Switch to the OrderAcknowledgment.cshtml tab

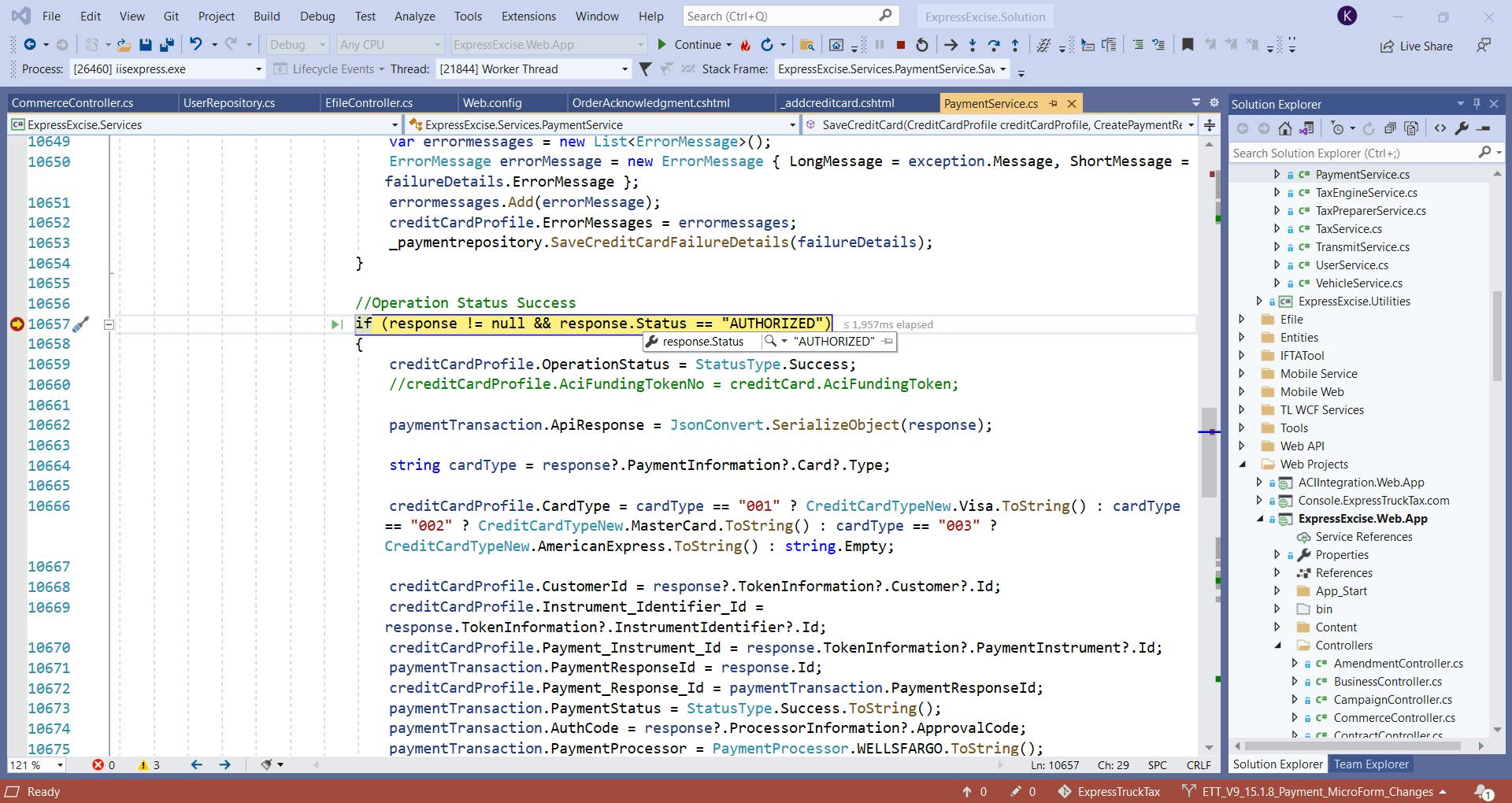click(x=651, y=103)
